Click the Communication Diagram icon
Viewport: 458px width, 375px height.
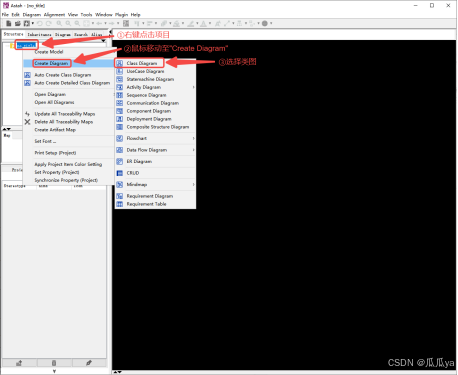(120, 103)
